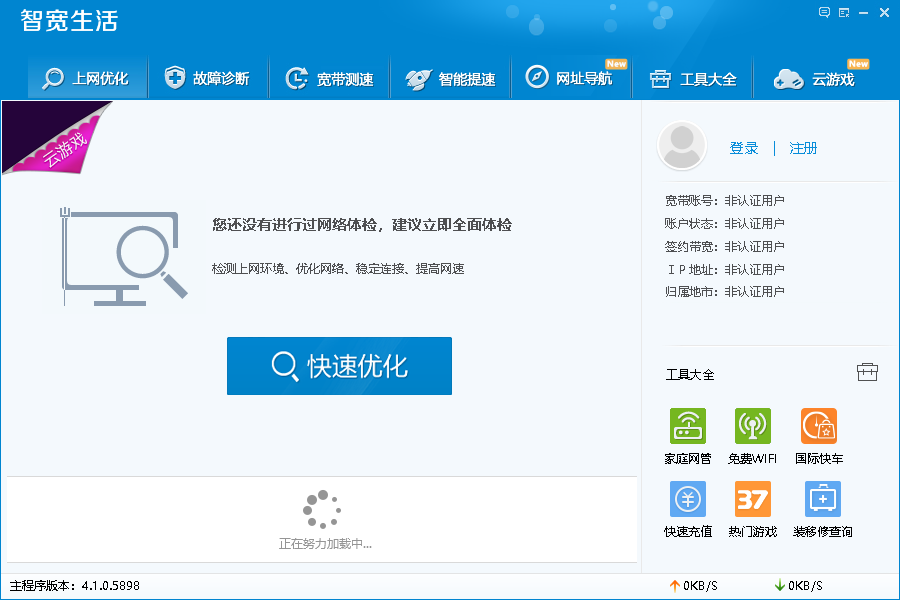Open the 故障诊断 tab
900x600 pixels.
(x=207, y=78)
